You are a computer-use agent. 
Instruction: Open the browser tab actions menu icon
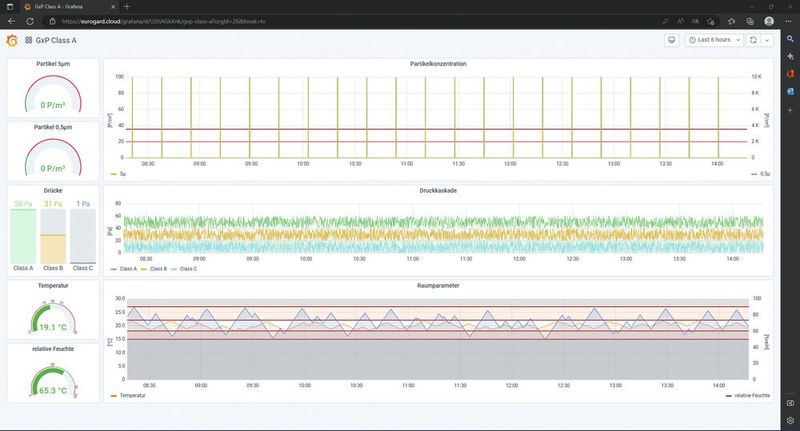tap(10, 7)
